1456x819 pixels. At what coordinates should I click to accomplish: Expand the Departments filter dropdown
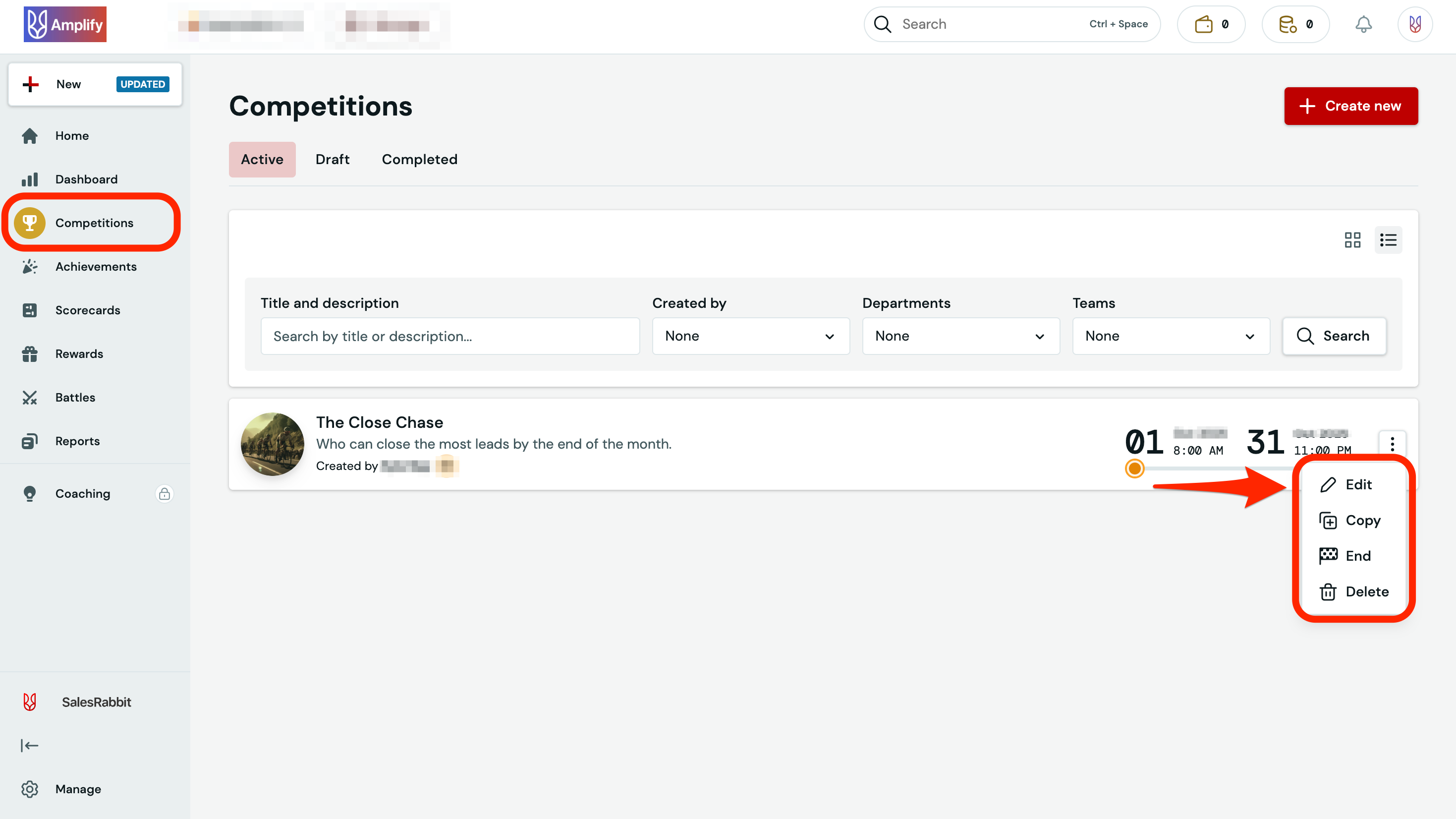[x=960, y=336]
